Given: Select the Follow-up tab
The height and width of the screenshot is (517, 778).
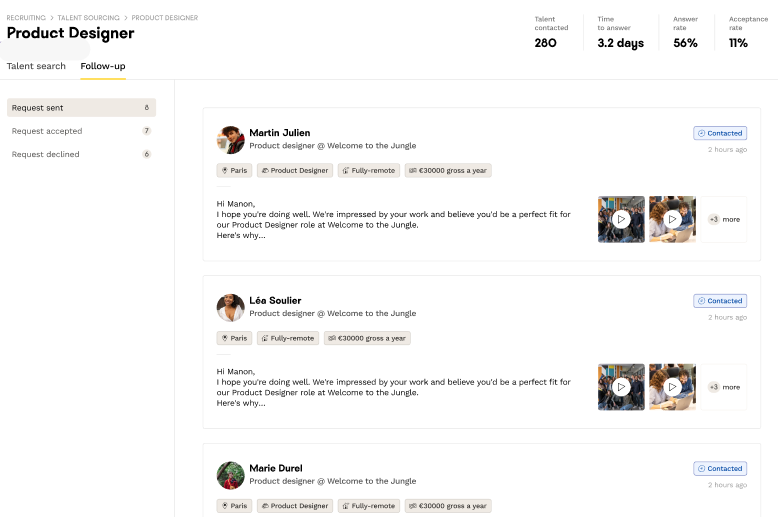Looking at the screenshot, I should [x=103, y=66].
